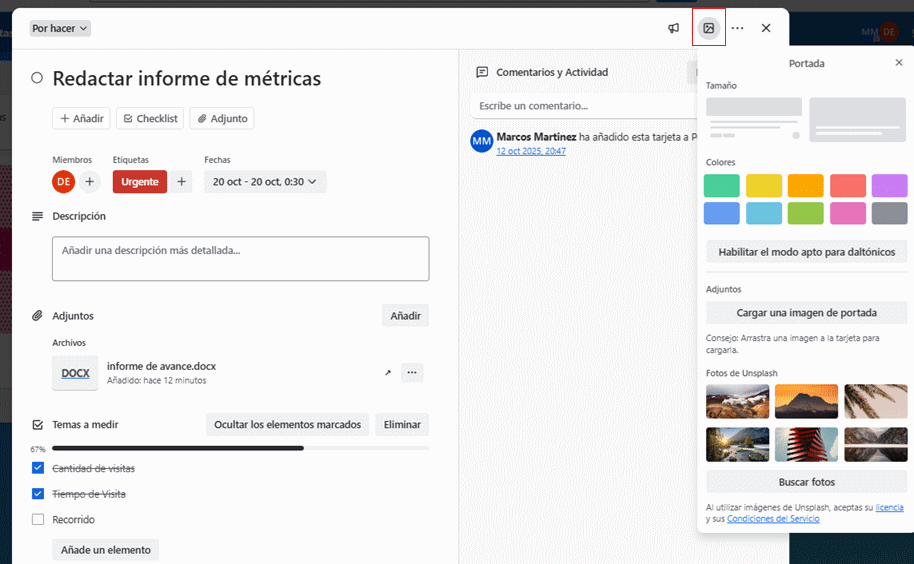914x564 pixels.
Task: Click plus icon to add a member
Action: (90, 181)
